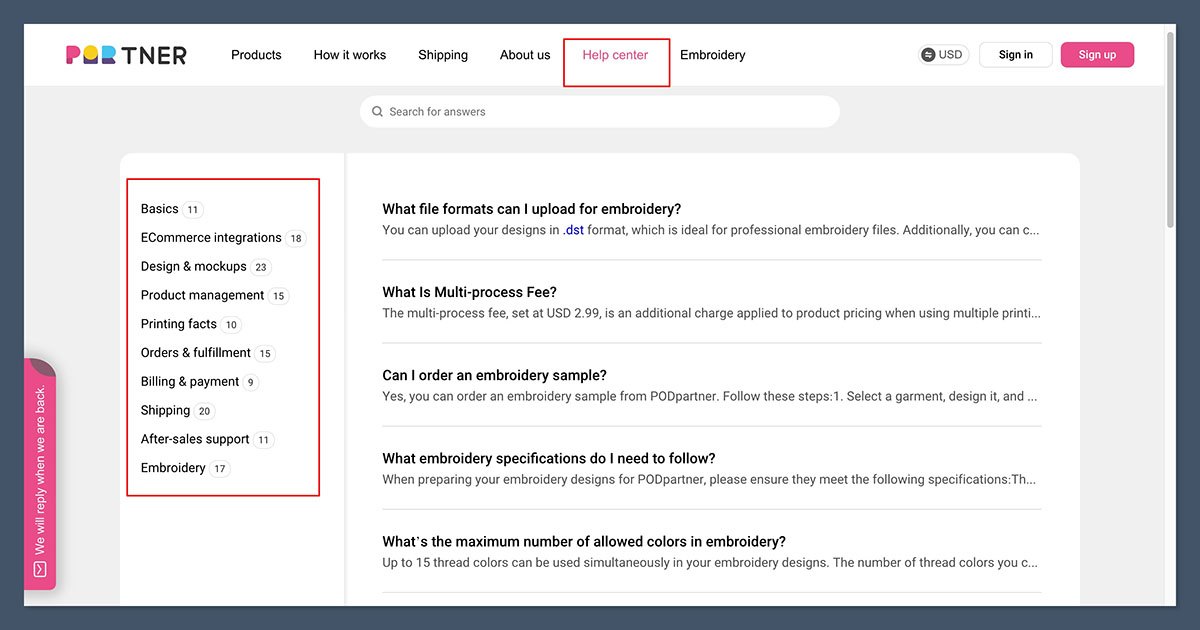1200x630 pixels.
Task: Select the ECommerce integrations category
Action: coord(210,237)
